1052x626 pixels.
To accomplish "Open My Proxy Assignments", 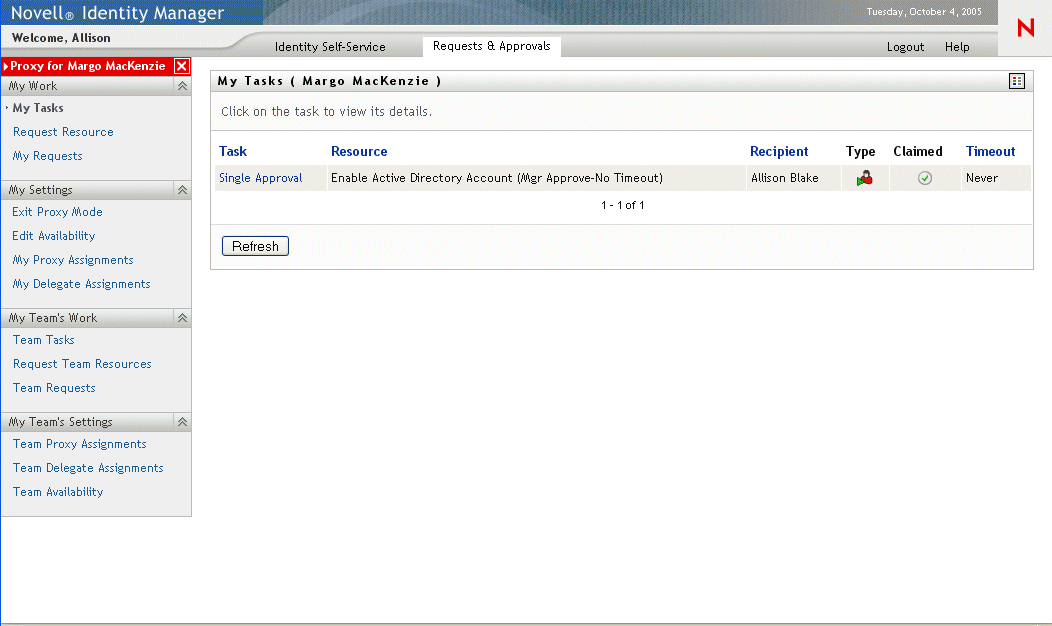I will click(73, 260).
